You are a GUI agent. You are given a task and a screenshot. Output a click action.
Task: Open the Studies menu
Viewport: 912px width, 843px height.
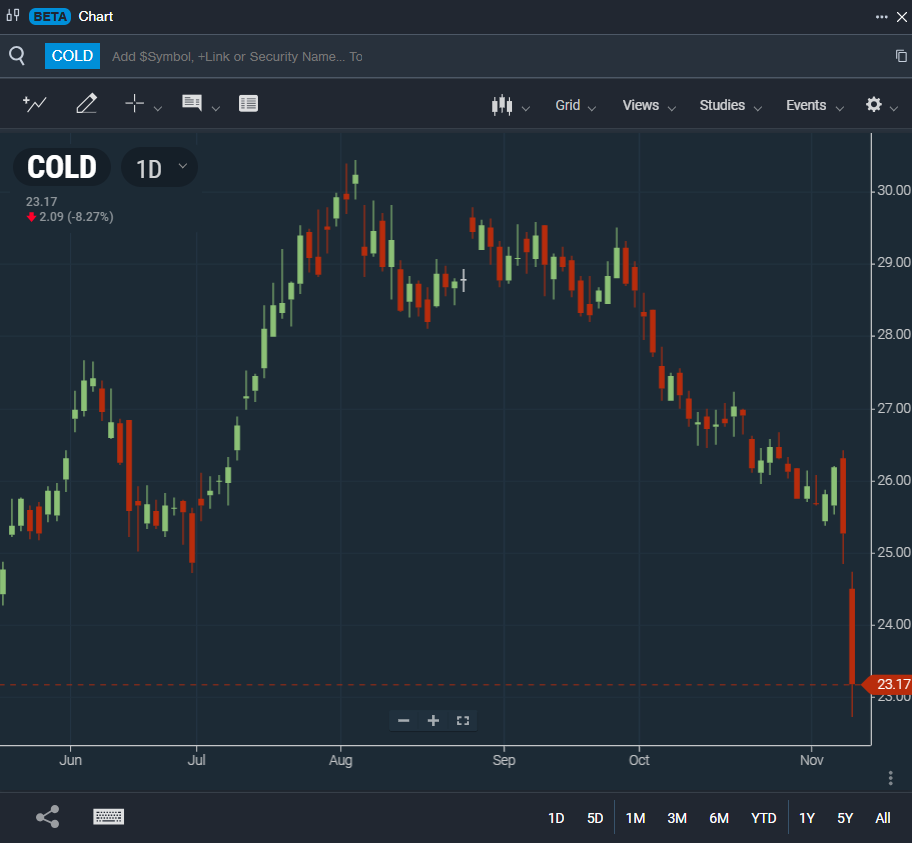tap(729, 105)
